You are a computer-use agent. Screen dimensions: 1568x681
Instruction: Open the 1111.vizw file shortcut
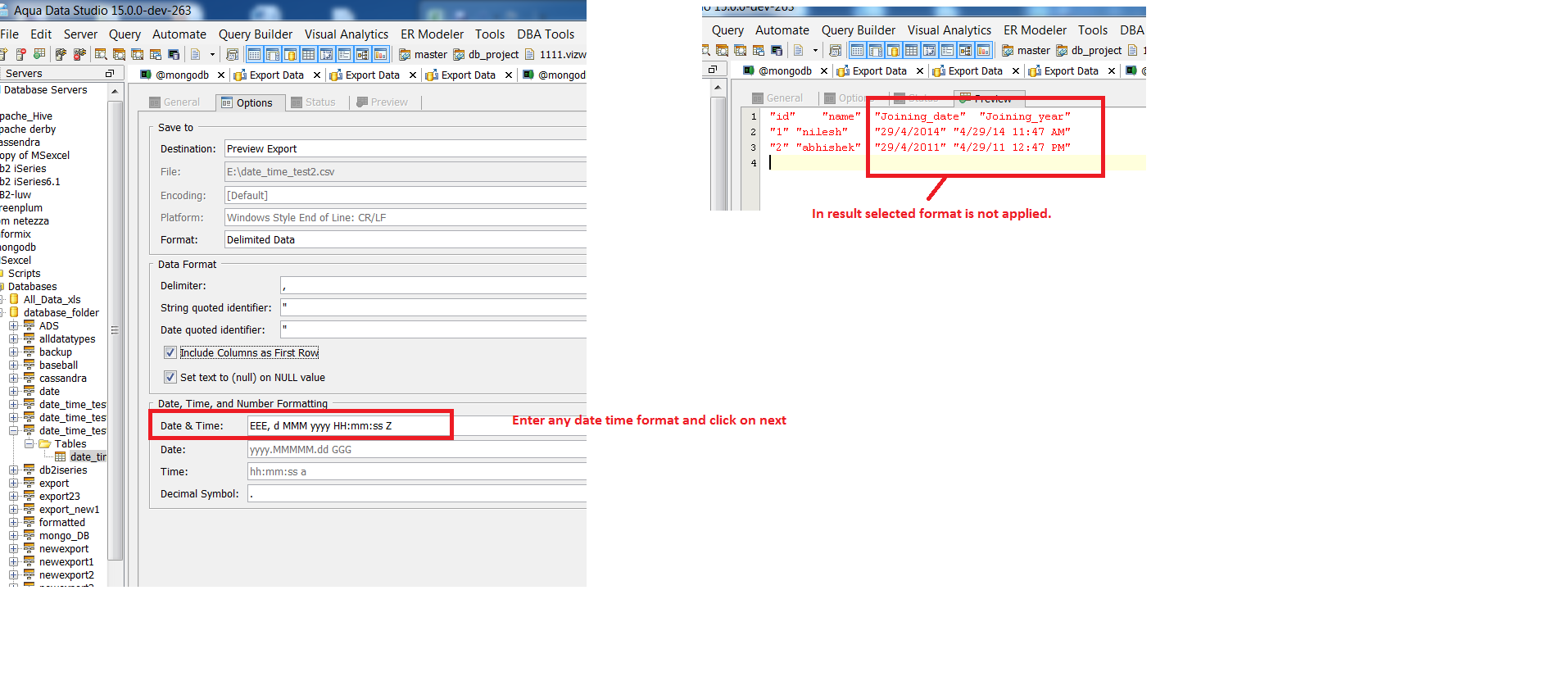(x=555, y=54)
